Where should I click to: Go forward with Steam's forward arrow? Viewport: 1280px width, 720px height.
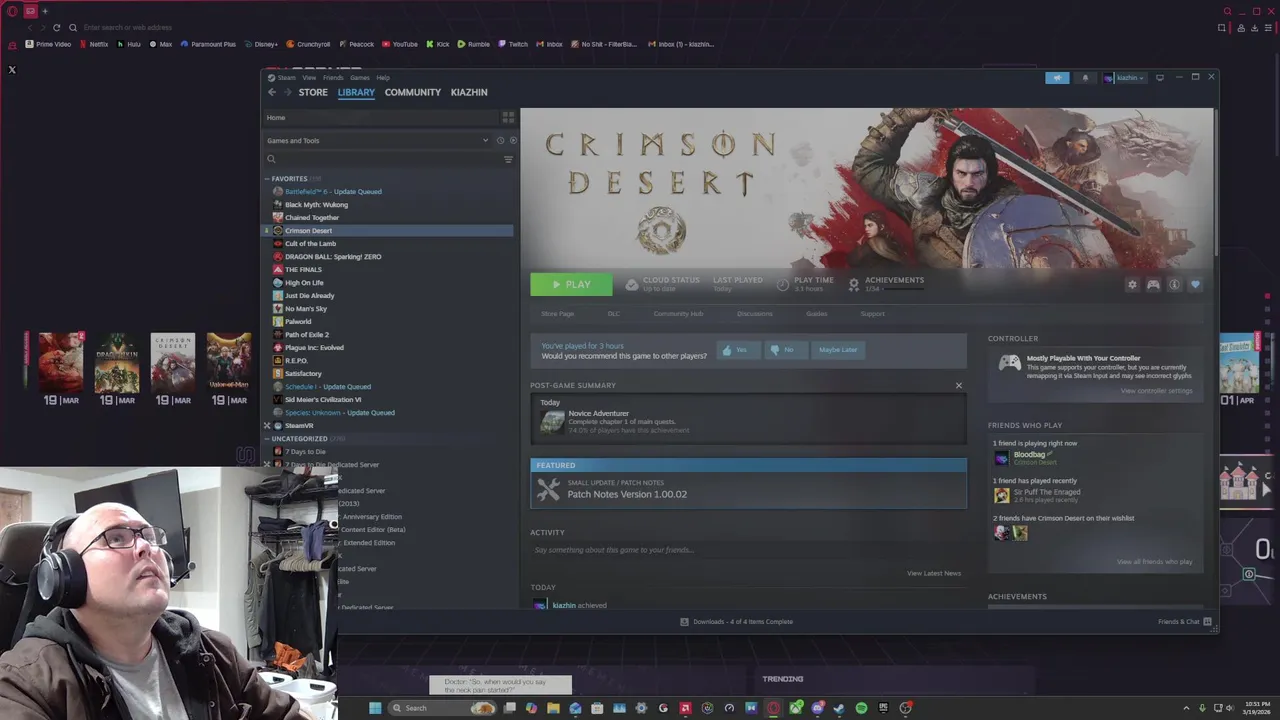point(288,92)
